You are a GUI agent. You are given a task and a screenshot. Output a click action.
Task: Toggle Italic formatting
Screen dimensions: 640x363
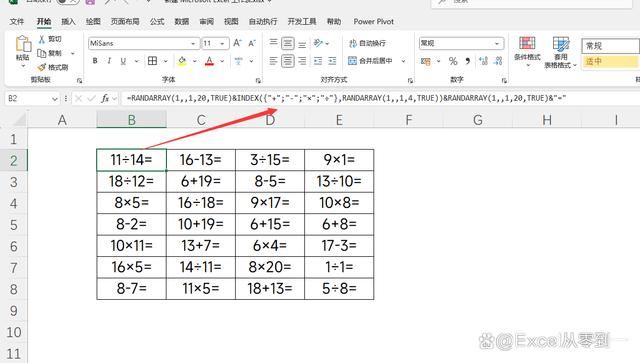tap(109, 61)
